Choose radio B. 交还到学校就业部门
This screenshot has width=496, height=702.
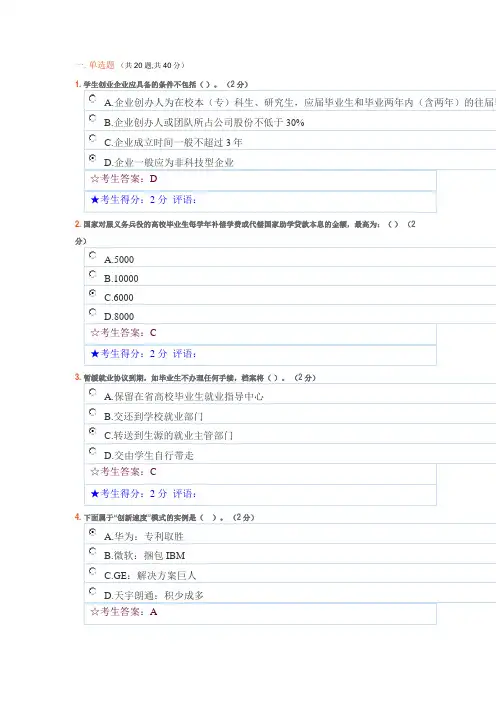click(93, 411)
